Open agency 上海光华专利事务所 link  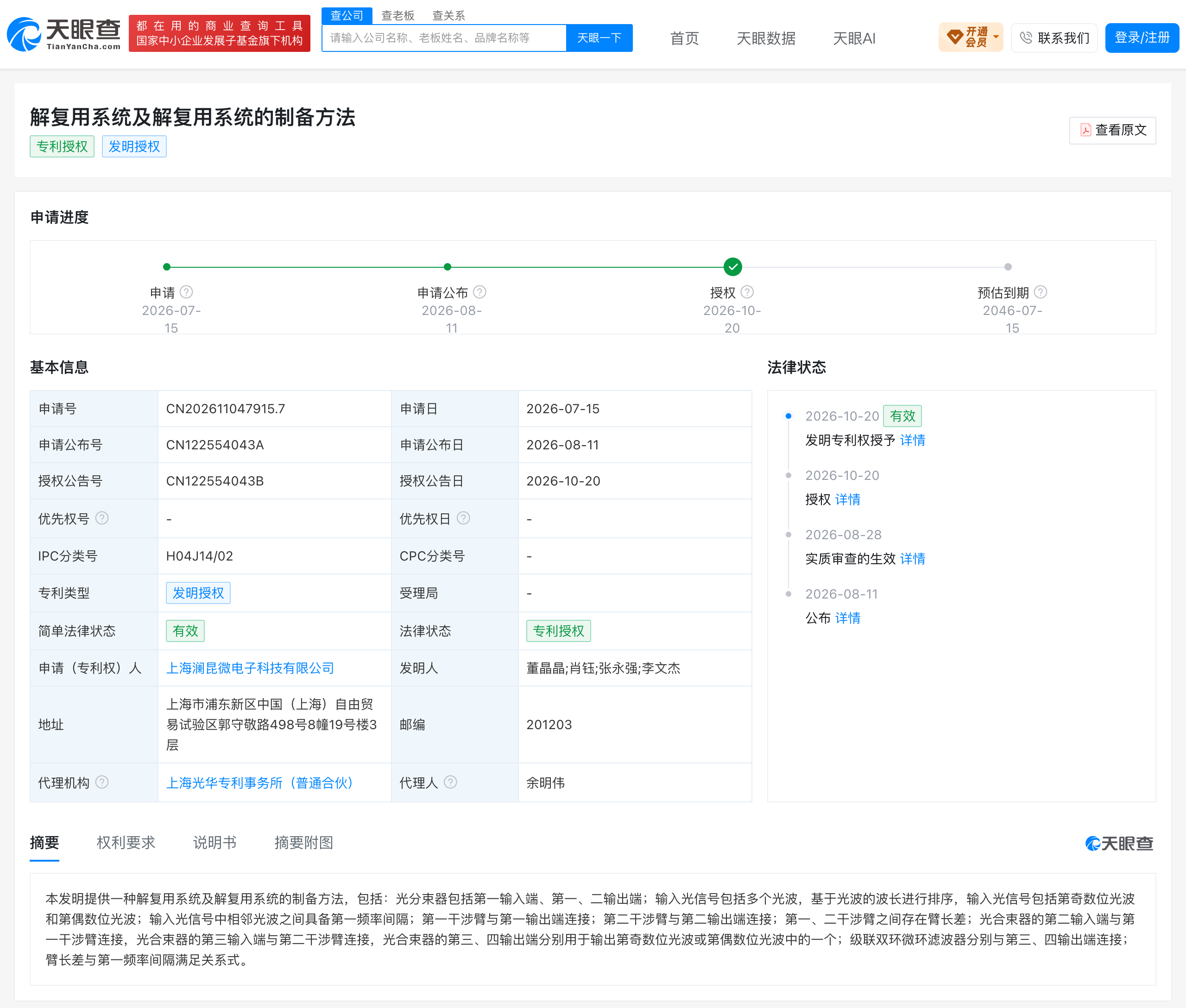tap(259, 783)
